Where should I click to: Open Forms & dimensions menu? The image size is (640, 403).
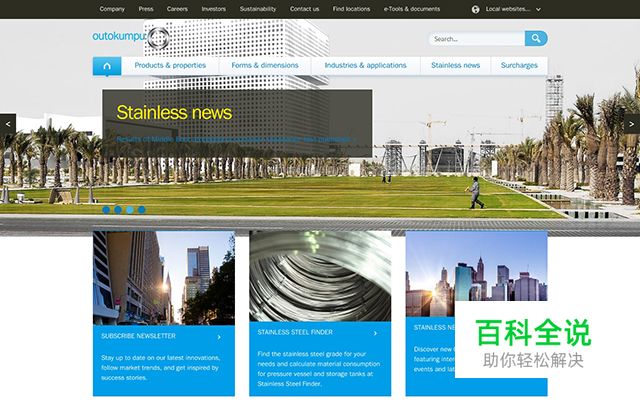tap(265, 65)
